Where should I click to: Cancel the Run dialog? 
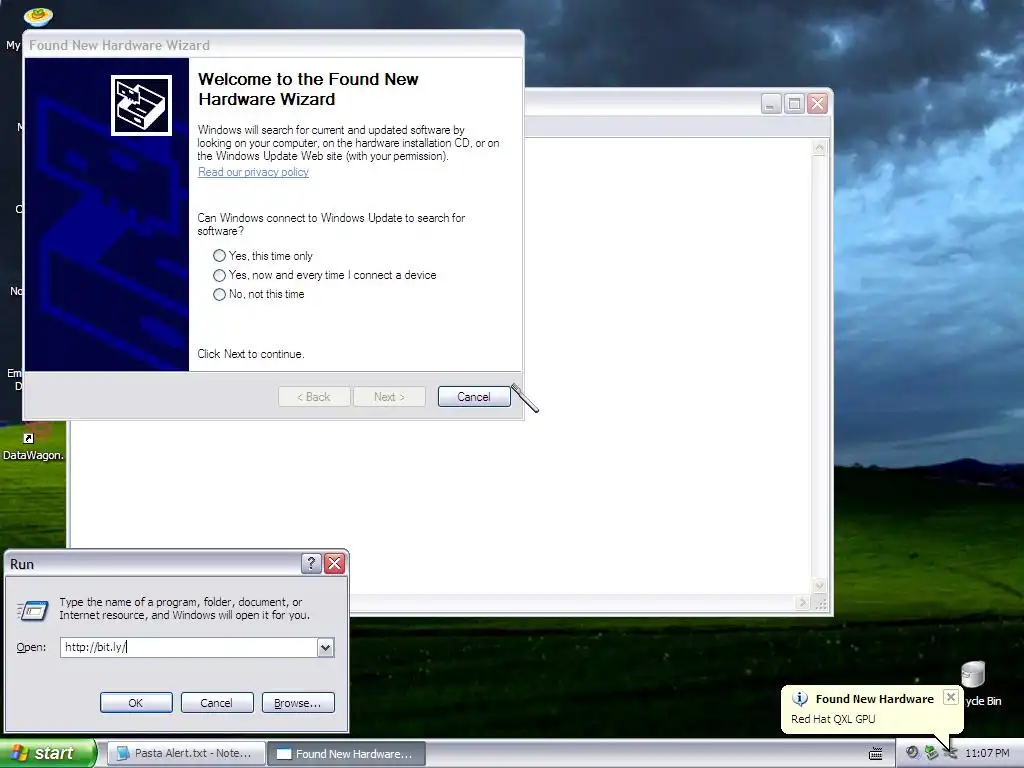click(217, 703)
